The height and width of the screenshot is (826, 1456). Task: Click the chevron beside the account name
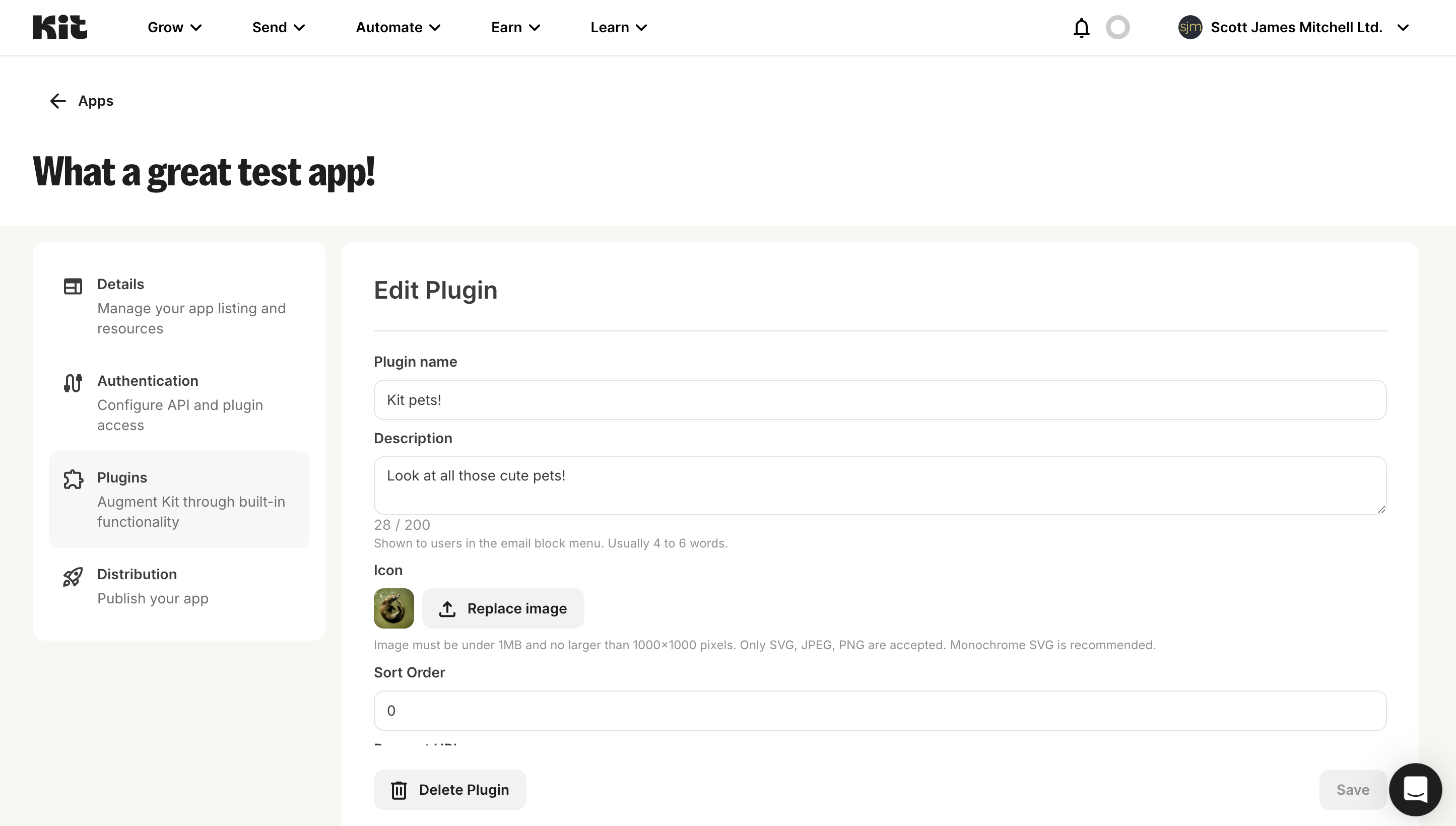[x=1403, y=28]
